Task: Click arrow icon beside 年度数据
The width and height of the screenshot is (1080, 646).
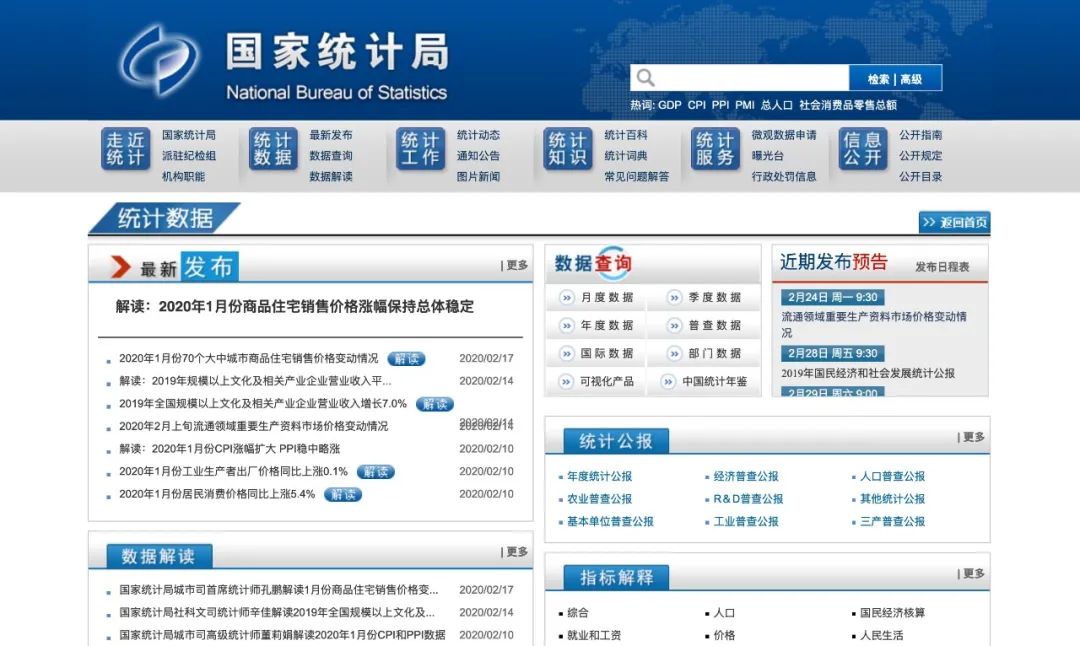Action: (566, 325)
